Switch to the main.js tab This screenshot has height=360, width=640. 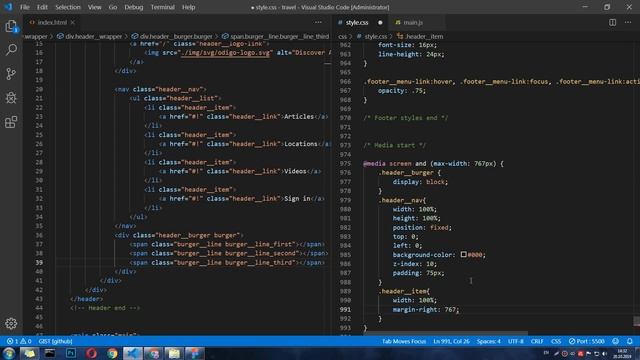pos(413,22)
